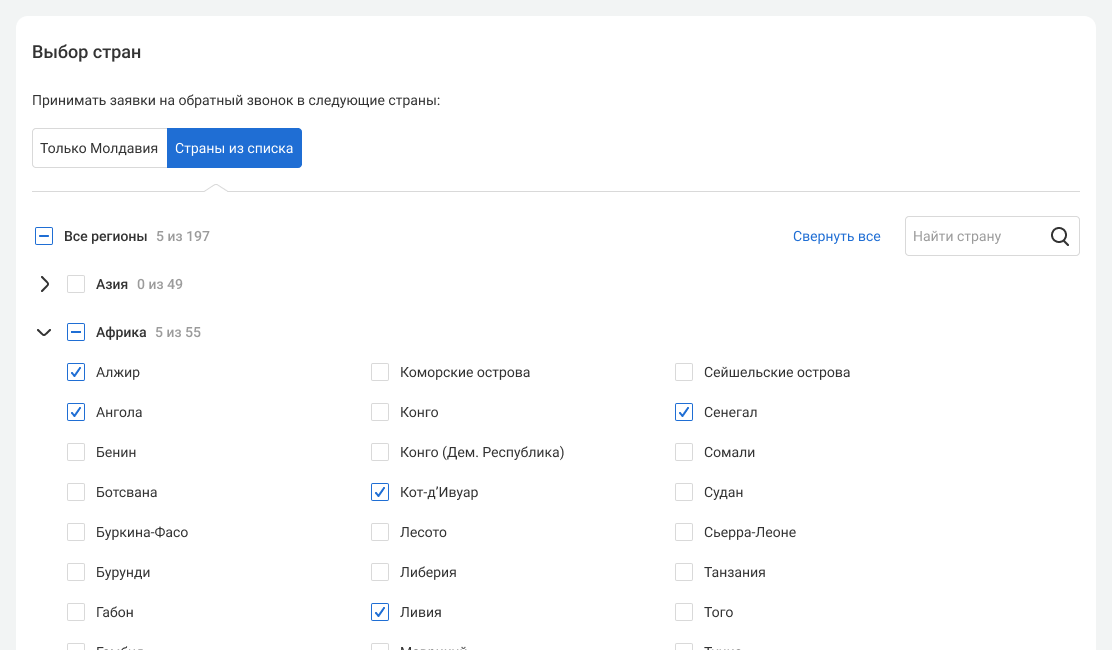The image size is (1112, 650).
Task: Click the Свернуть все link
Action: click(836, 237)
